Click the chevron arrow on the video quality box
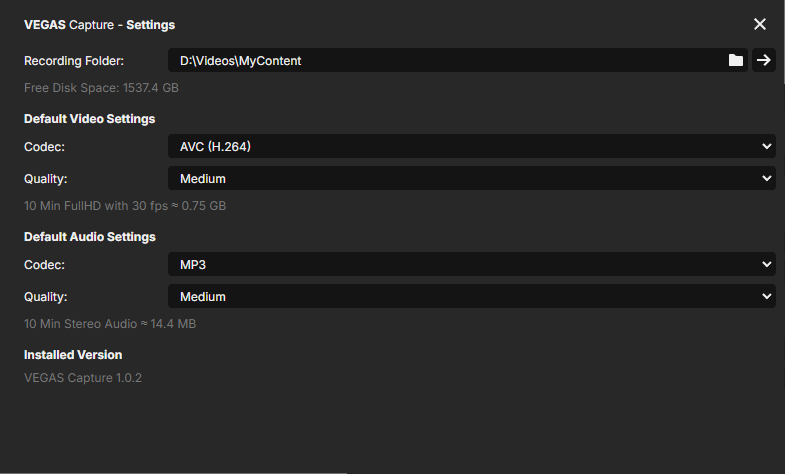The height and width of the screenshot is (474, 785). click(x=766, y=179)
